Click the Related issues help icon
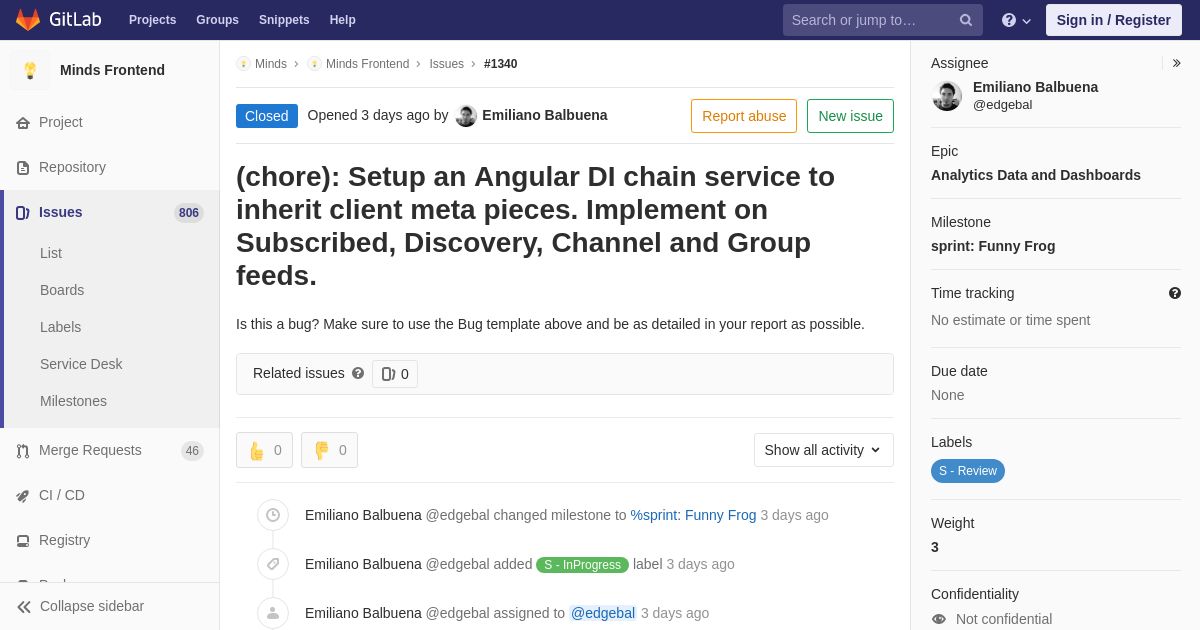1200x630 pixels. tap(358, 373)
